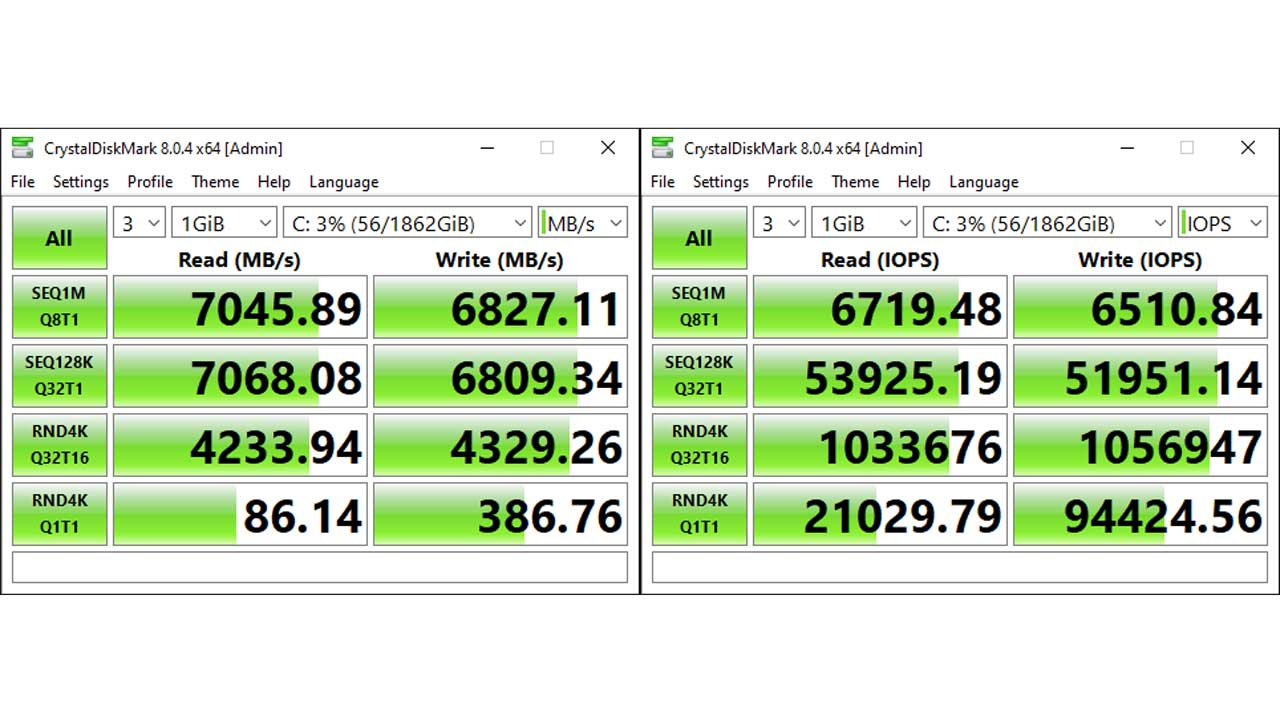Run all tests in the MB/s window
This screenshot has width=1280, height=720.
[59, 238]
